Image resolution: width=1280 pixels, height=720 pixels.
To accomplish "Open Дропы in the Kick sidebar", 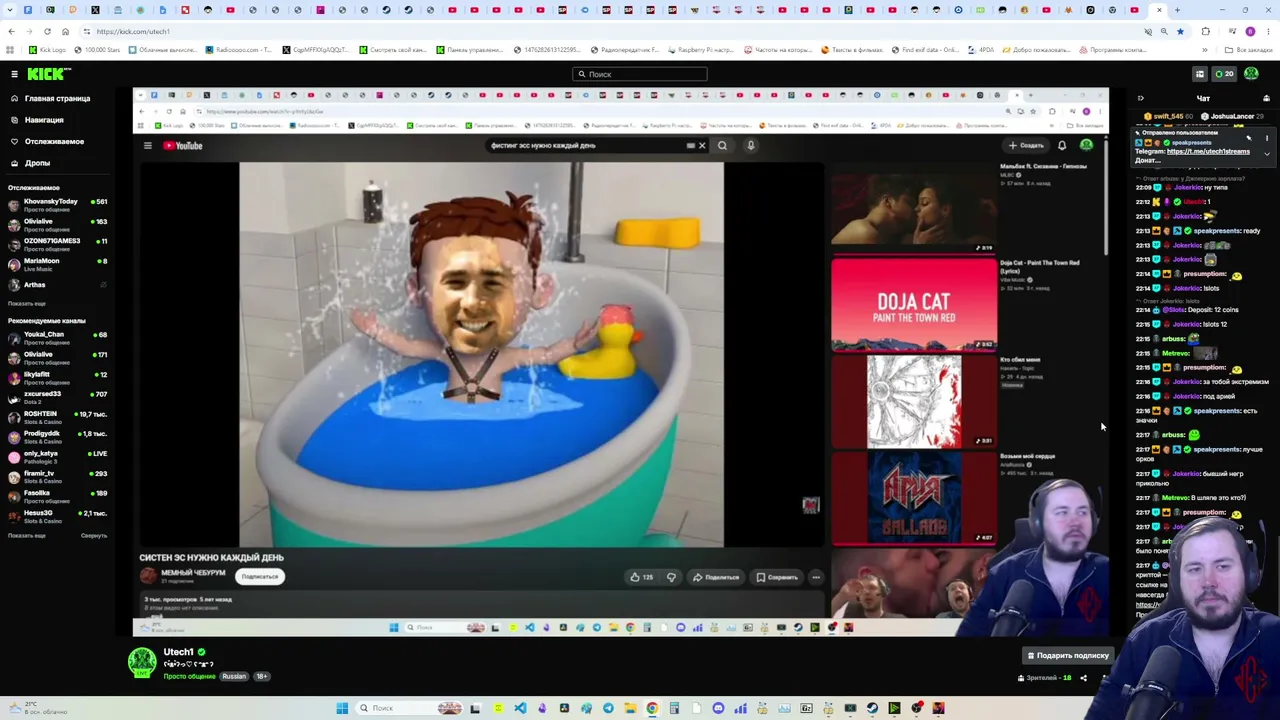I will pos(37,163).
